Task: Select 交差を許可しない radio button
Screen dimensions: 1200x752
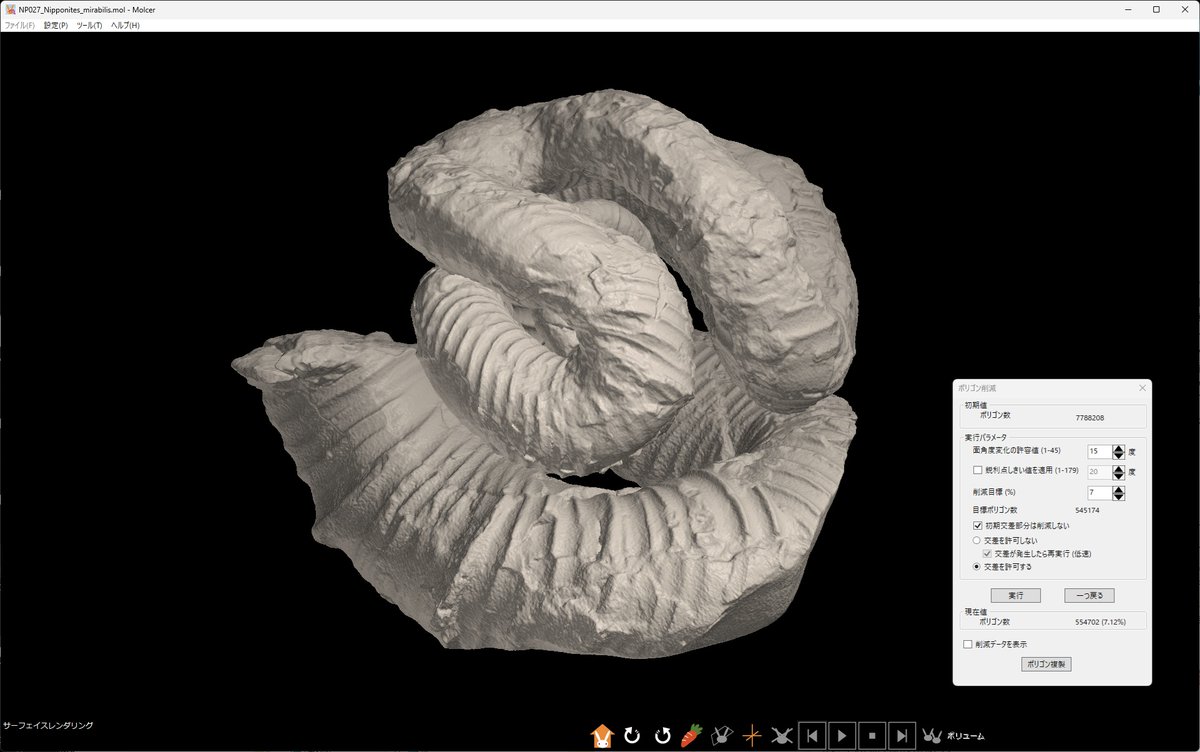Action: [x=978, y=540]
